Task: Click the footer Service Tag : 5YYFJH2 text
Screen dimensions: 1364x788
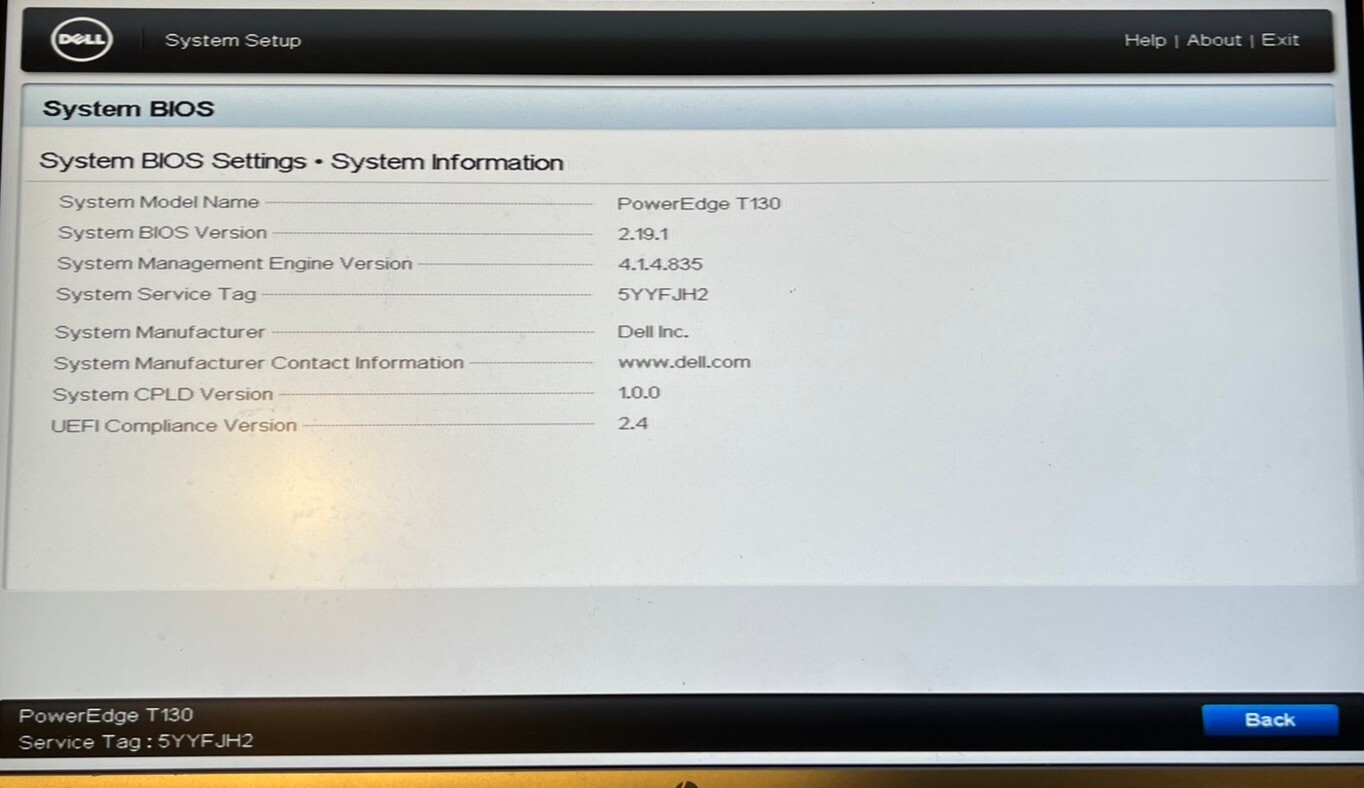Action: coord(136,742)
